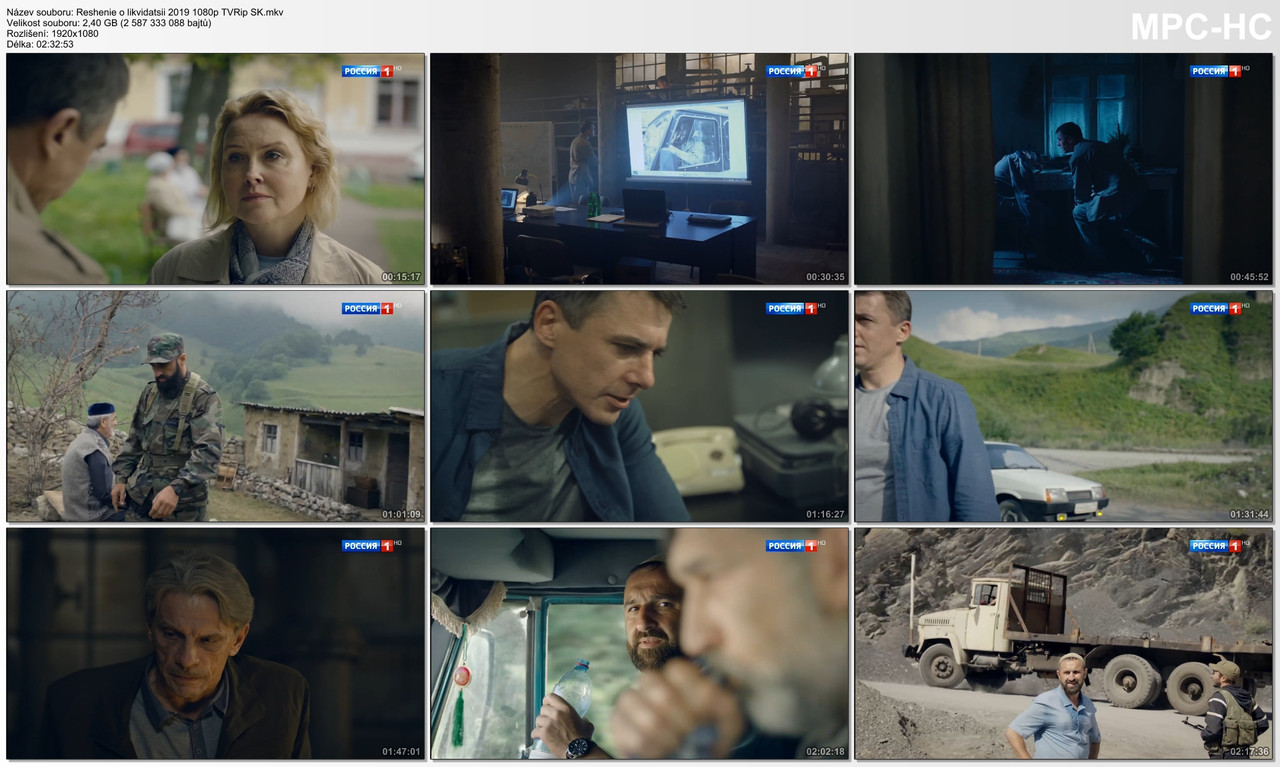Open the thumbnail timestamped 01:31:44
The image size is (1280, 767).
[x=1063, y=406]
